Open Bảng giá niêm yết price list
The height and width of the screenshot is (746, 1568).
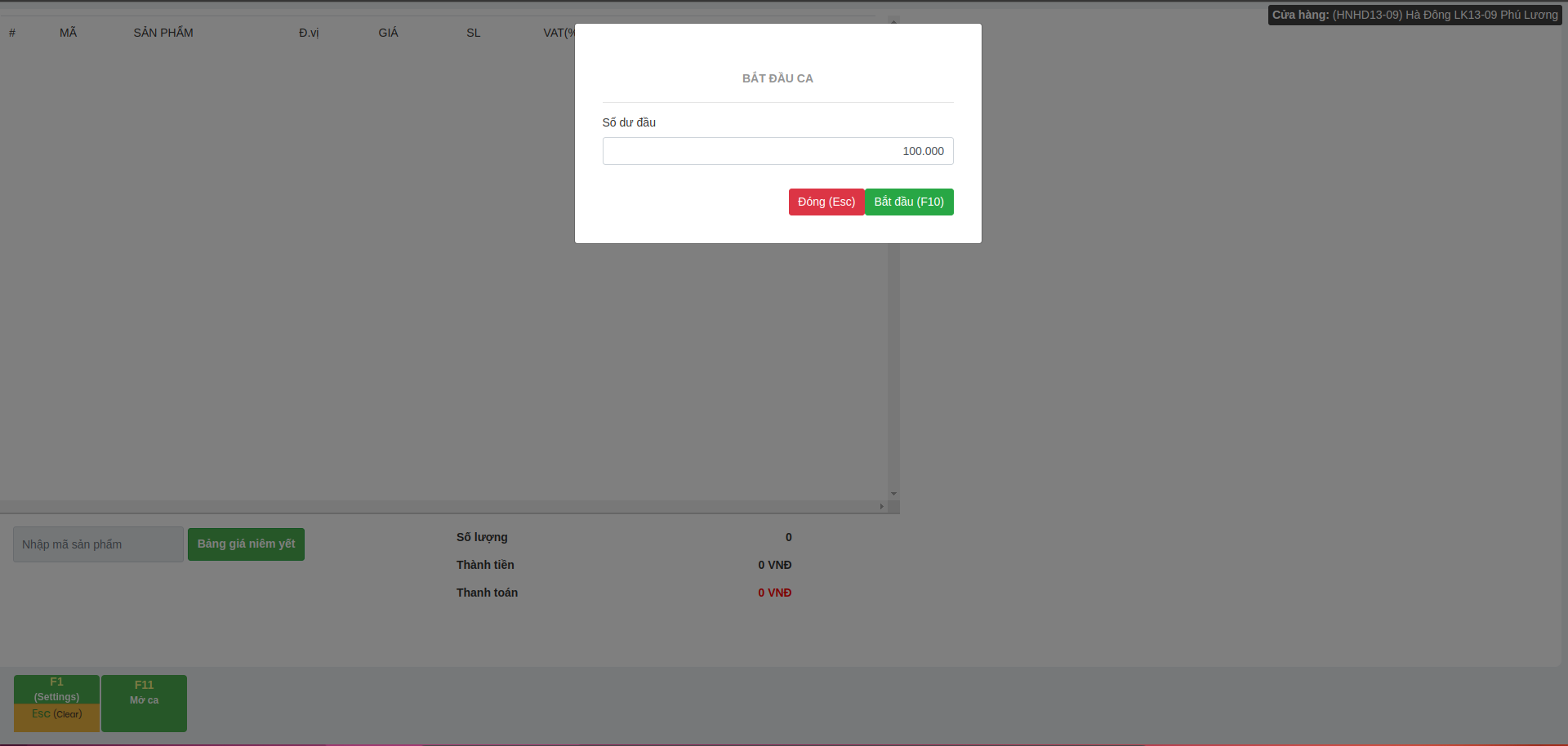[246, 544]
